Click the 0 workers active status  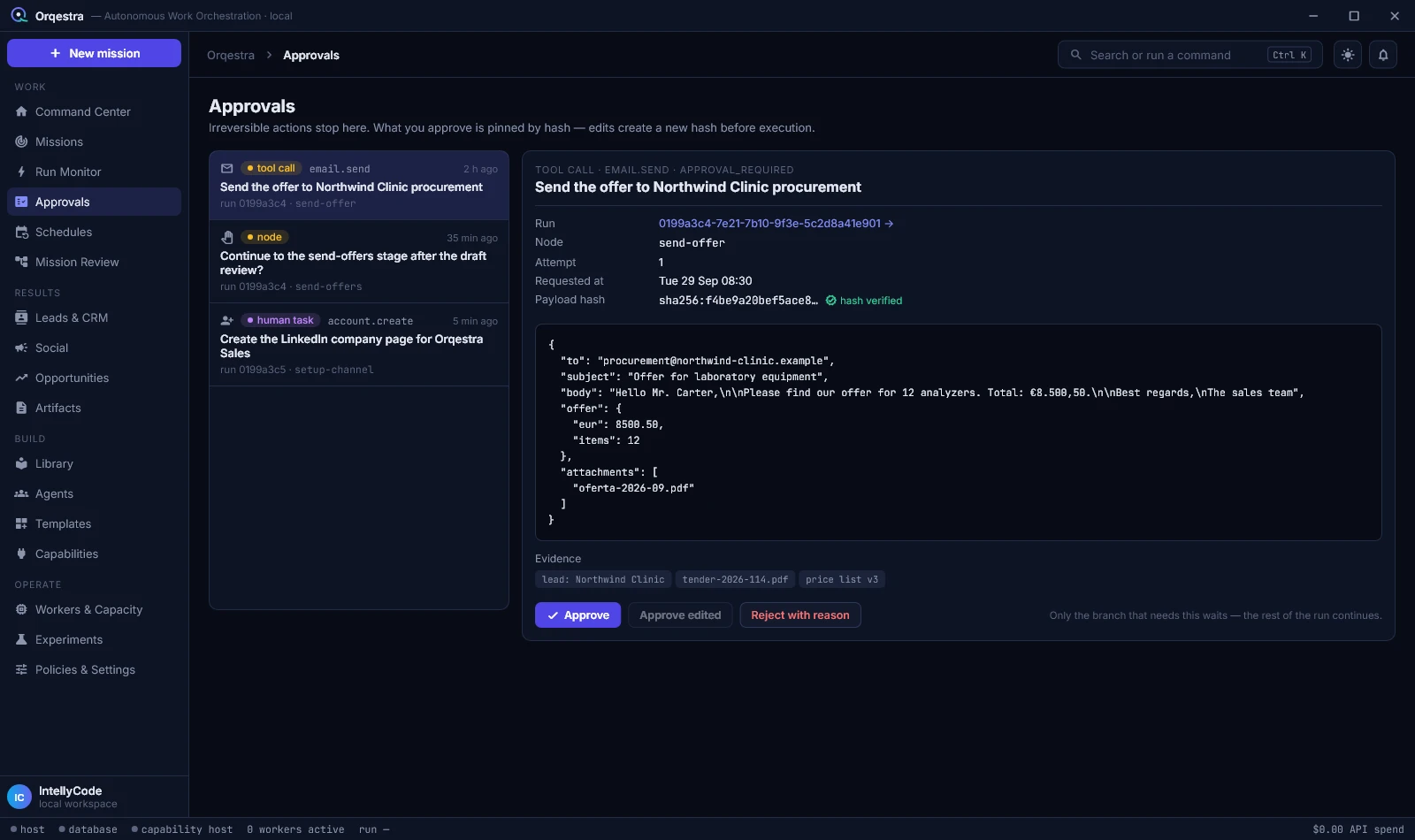pyautogui.click(x=295, y=829)
